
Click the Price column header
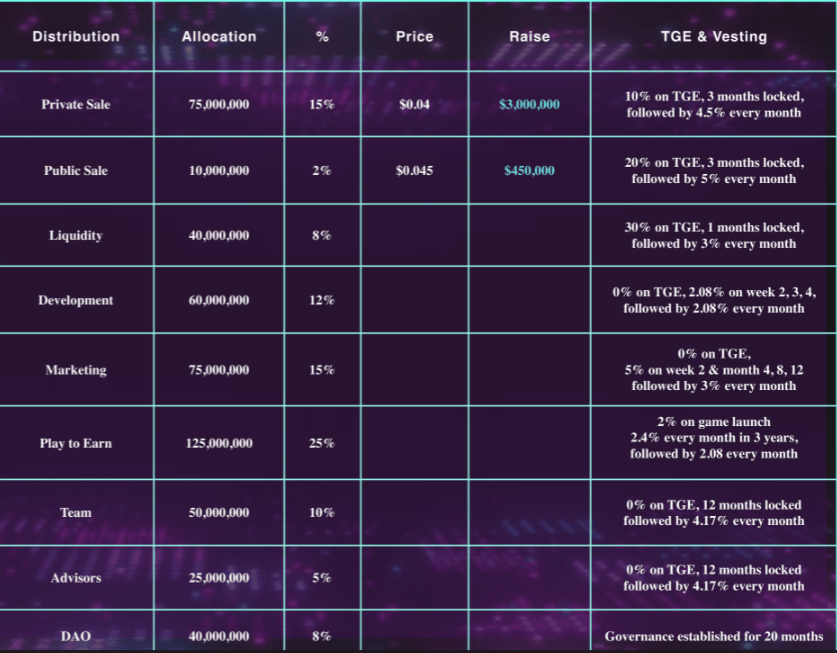click(x=414, y=37)
